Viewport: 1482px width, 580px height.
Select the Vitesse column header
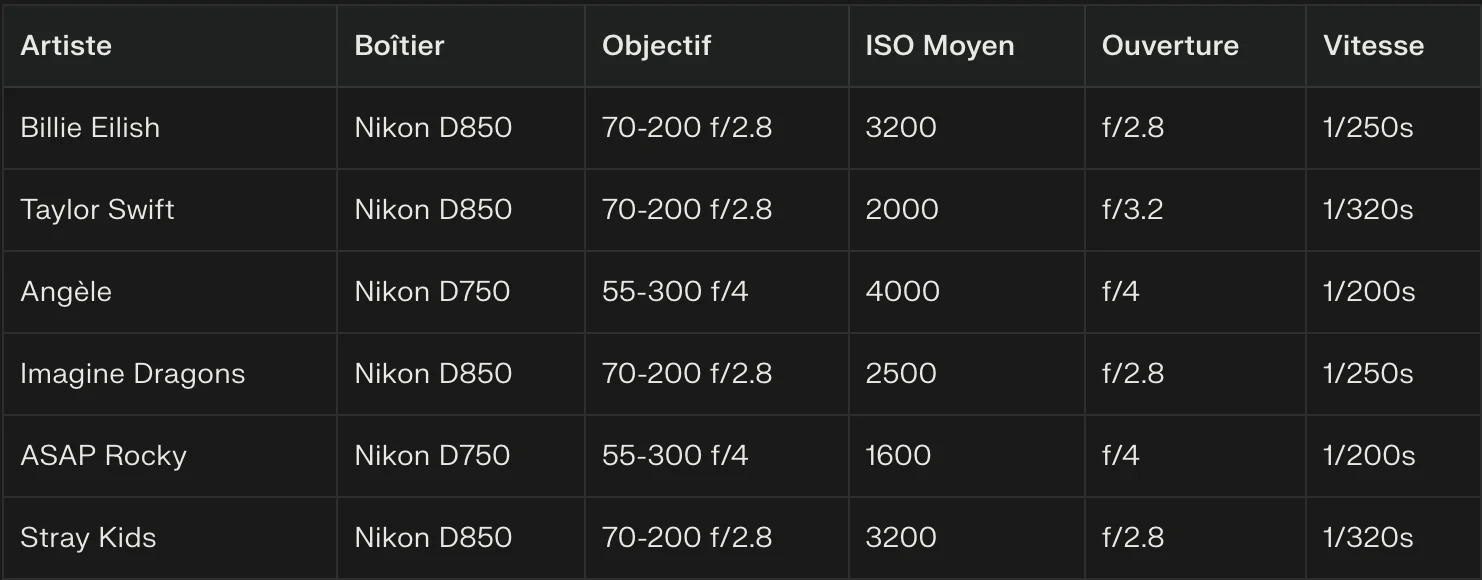tap(1373, 46)
